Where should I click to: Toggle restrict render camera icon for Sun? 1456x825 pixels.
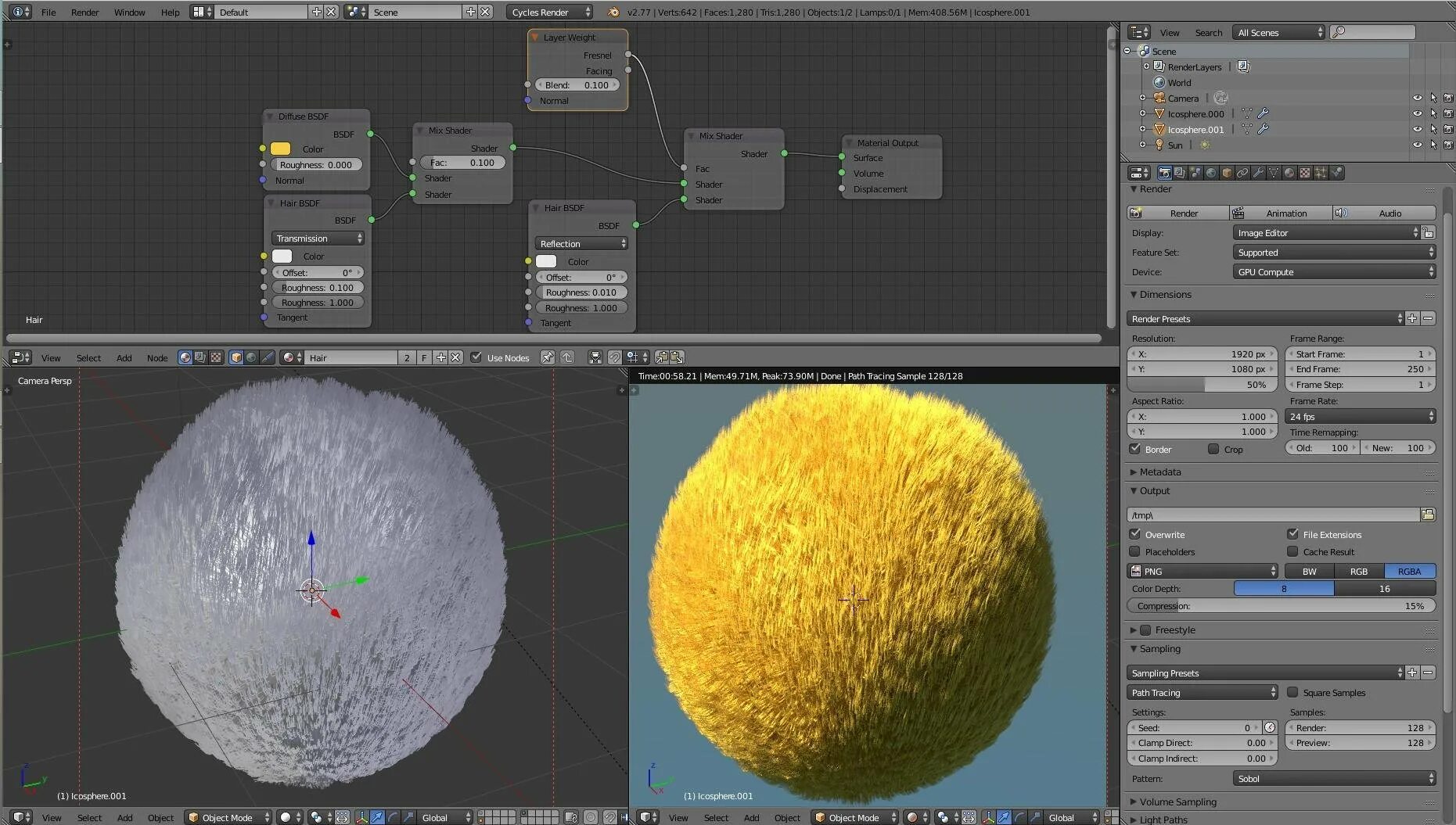click(1448, 145)
